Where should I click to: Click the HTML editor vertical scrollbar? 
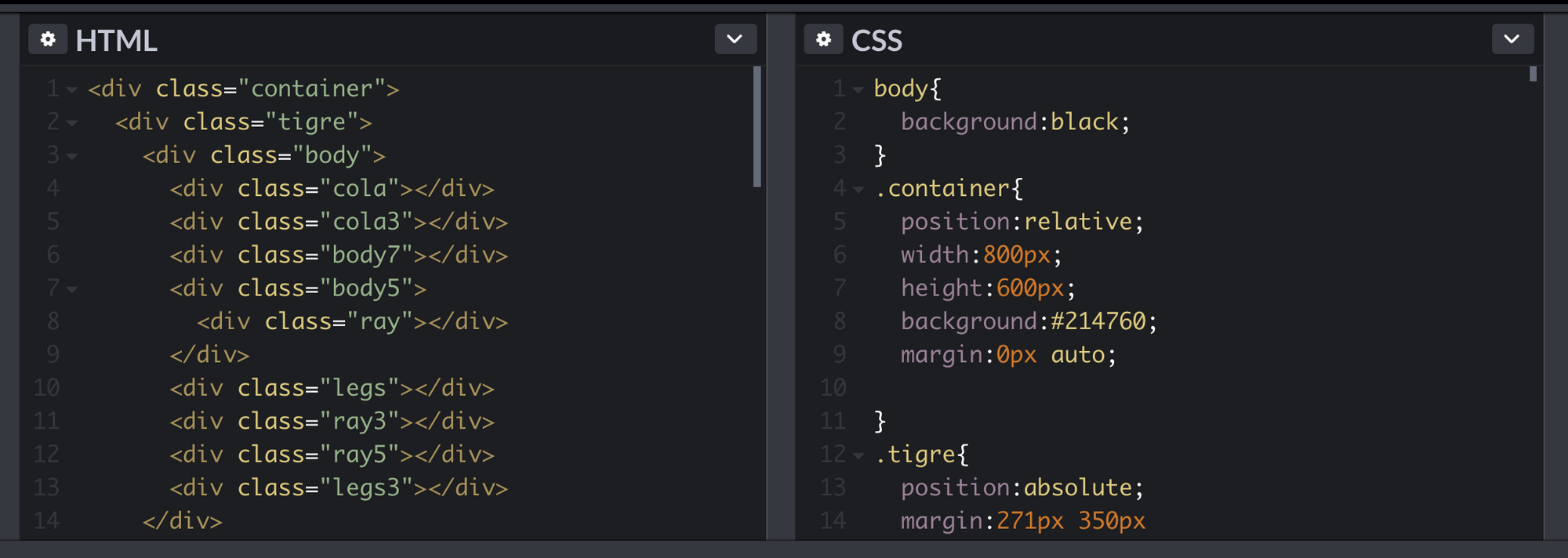point(757,125)
